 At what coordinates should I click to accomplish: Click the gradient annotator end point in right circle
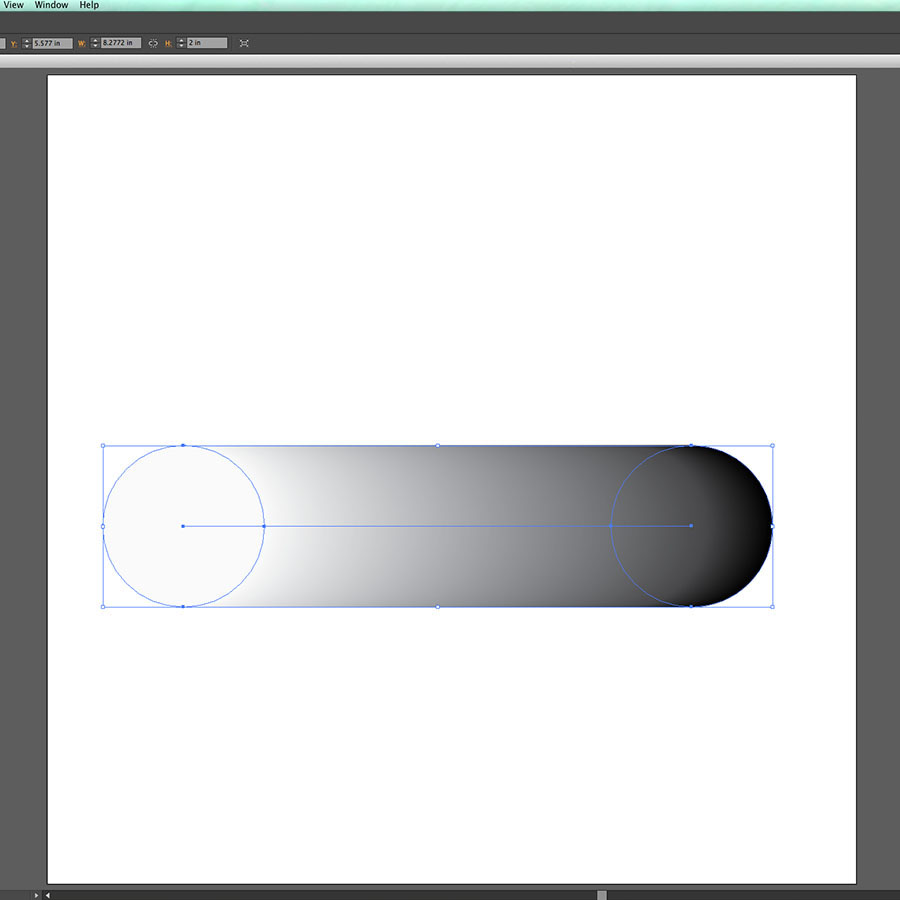click(691, 526)
